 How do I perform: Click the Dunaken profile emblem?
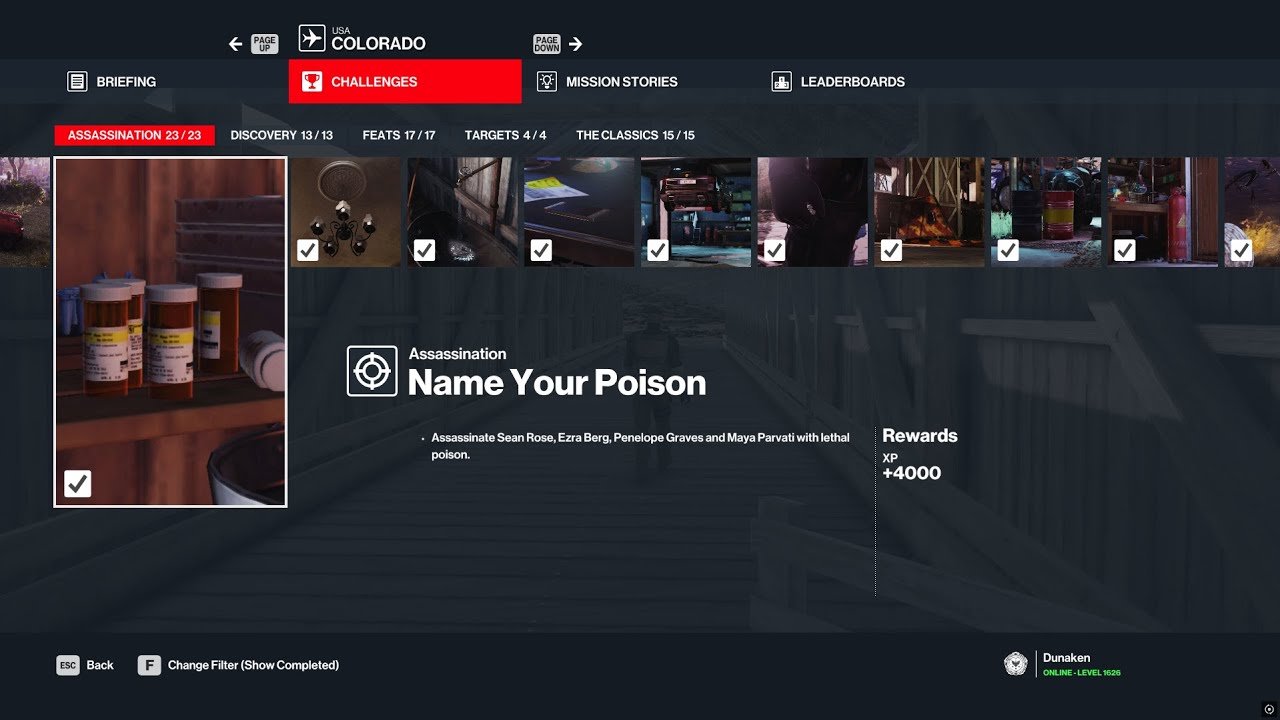click(1015, 664)
